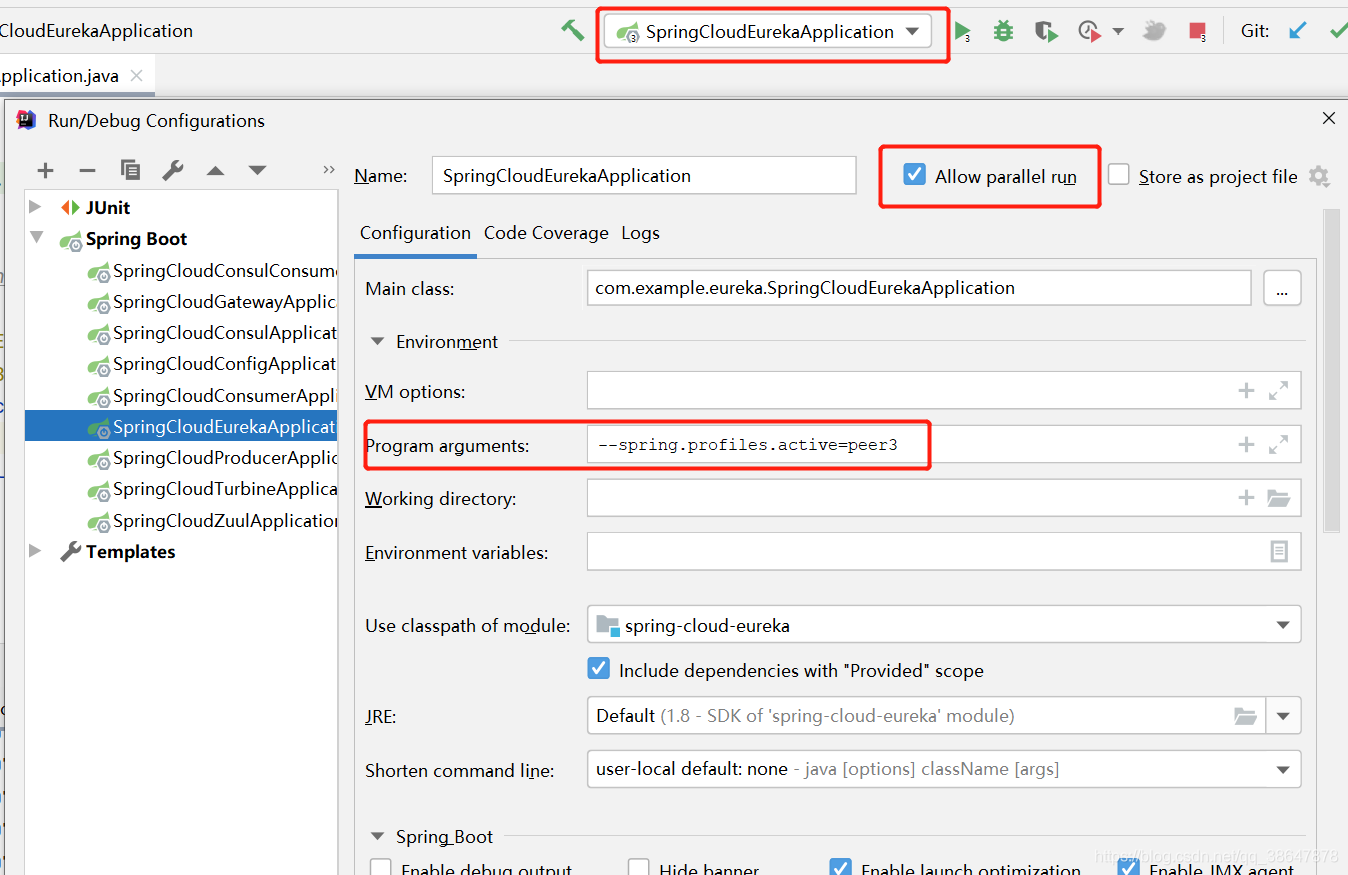Copy configuration icon in the dialog toolbar
This screenshot has width=1348, height=875.
(130, 170)
